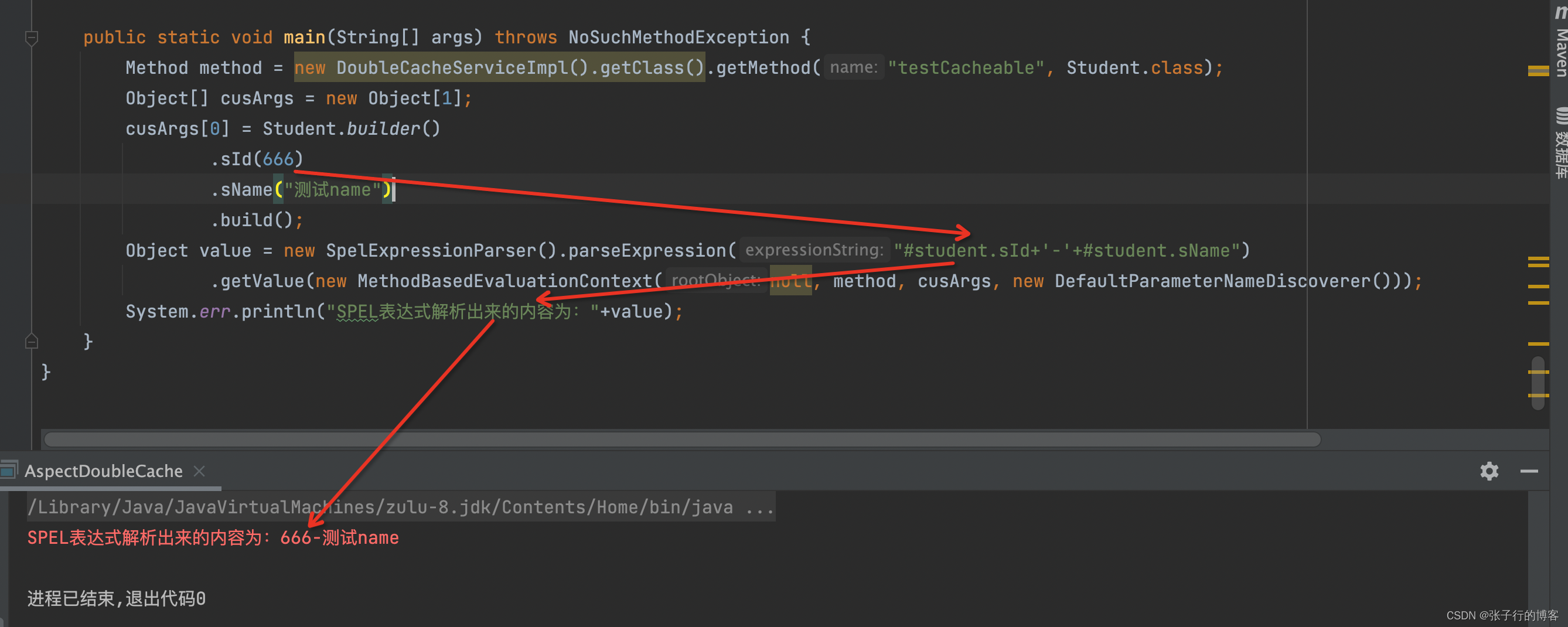Click the DoubleCacheServiceImpl class name
Viewport: 1568px width, 627px height.
click(x=452, y=67)
